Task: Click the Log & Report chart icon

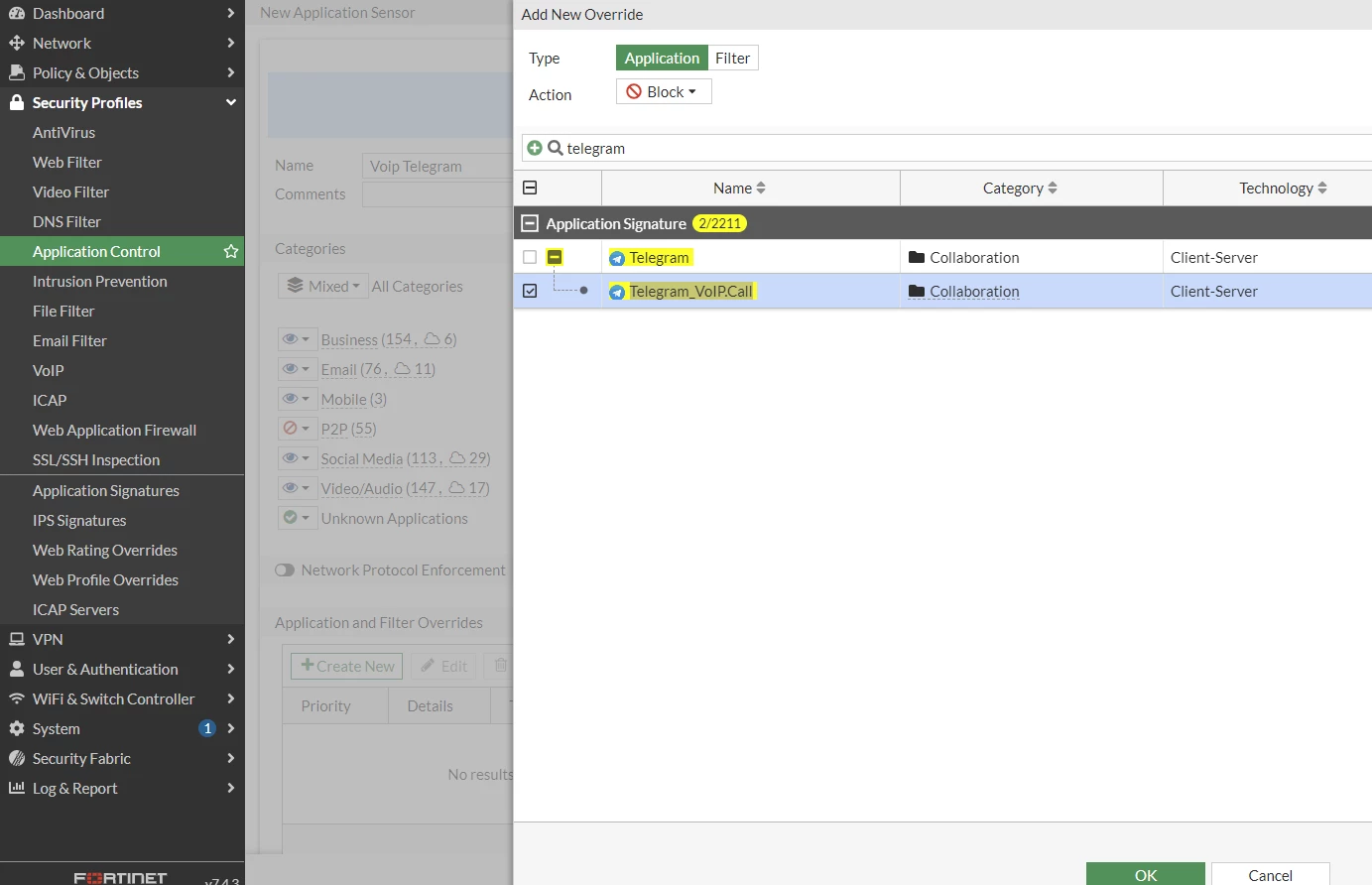Action: 16,789
